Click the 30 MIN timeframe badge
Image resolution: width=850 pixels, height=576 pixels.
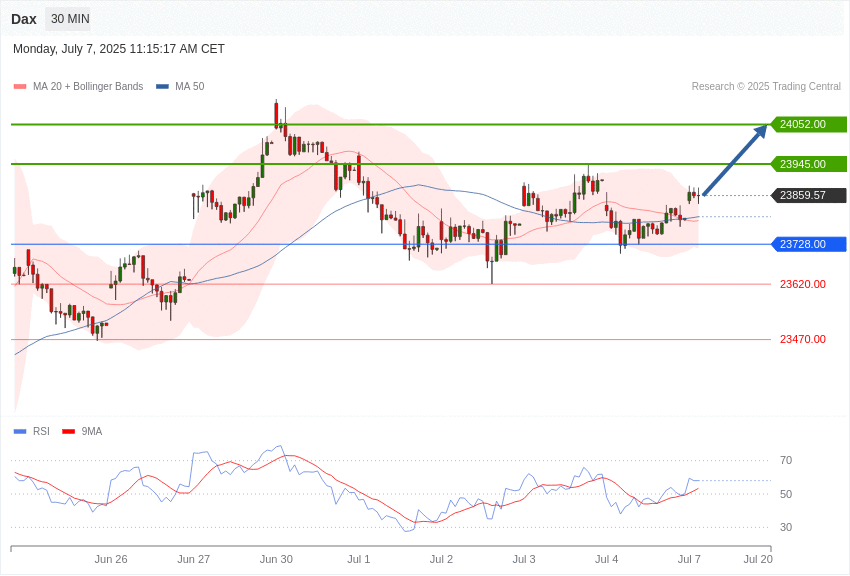70,19
